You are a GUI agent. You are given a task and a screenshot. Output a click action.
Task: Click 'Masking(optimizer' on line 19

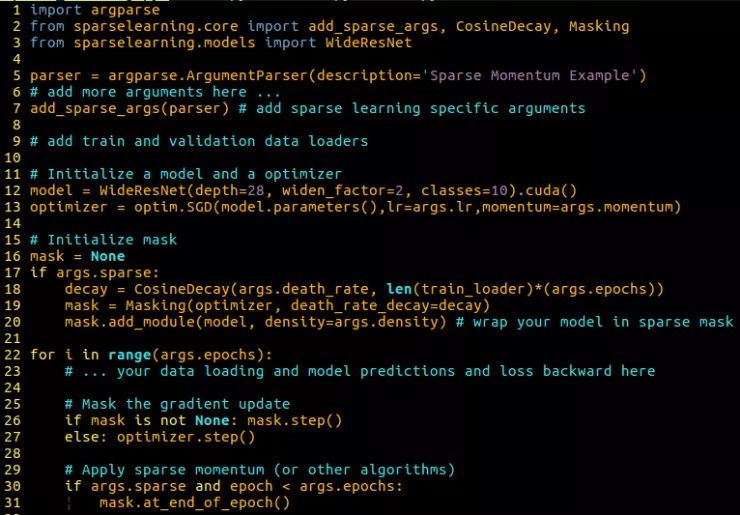coord(199,305)
